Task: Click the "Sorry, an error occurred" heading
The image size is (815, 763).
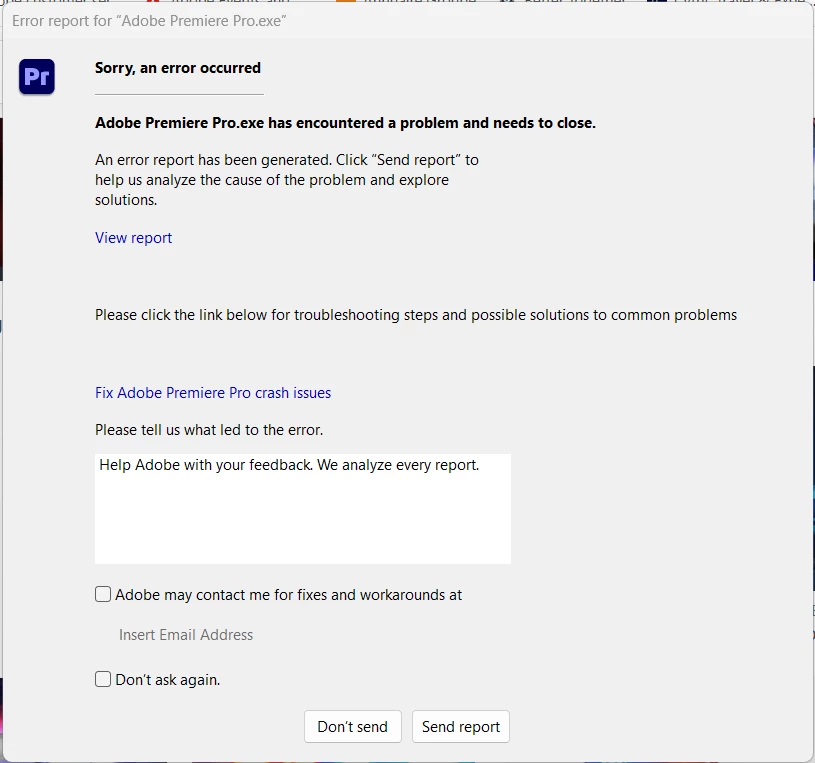Action: click(178, 68)
